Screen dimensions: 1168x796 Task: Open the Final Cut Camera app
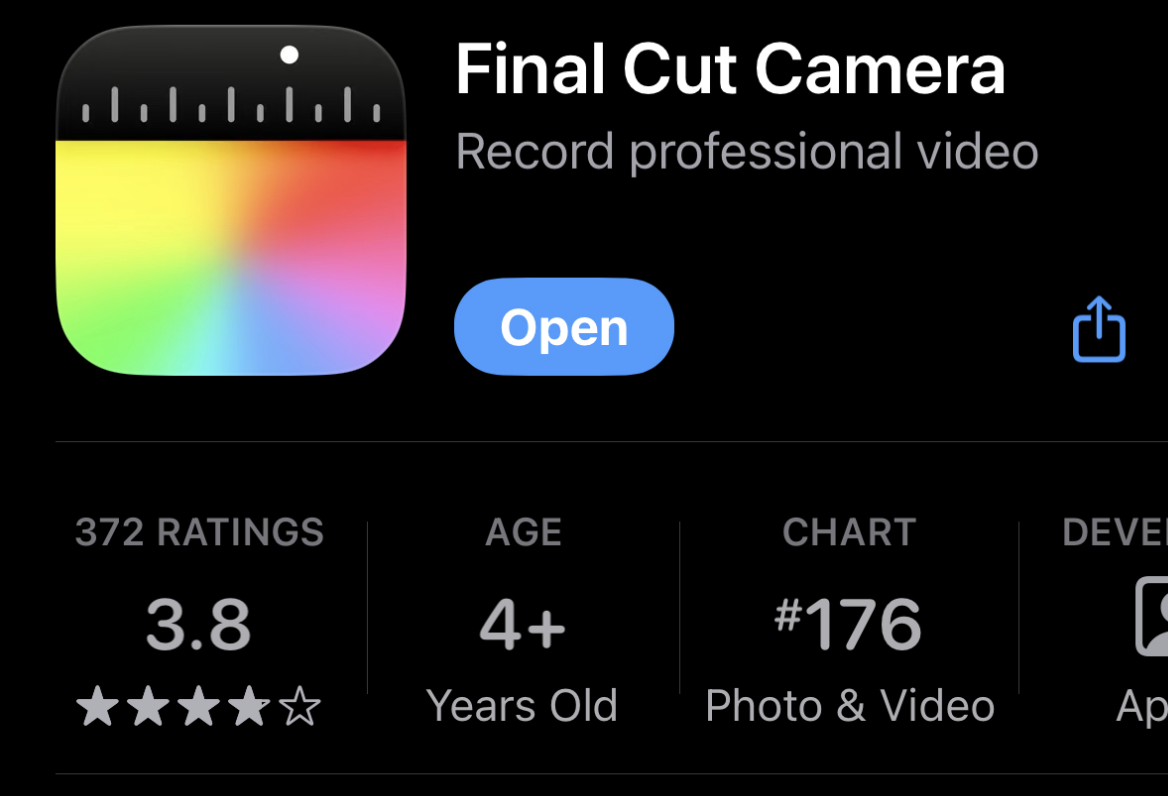click(564, 327)
